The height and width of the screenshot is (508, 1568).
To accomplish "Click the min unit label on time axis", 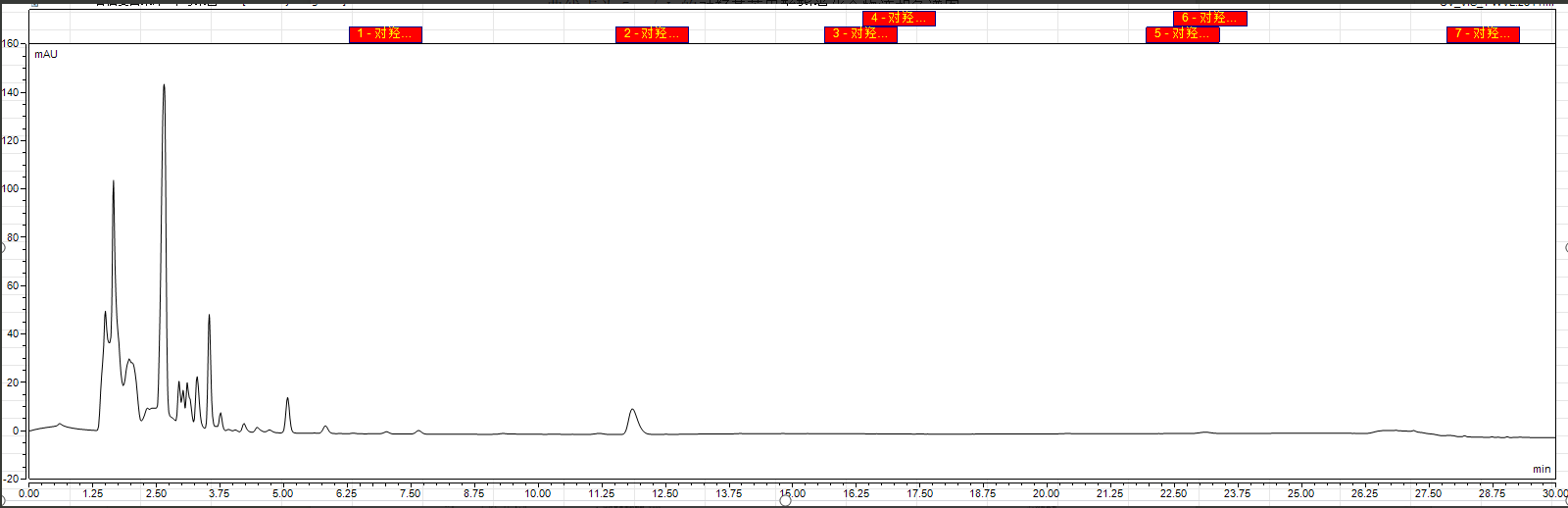I will point(1542,470).
